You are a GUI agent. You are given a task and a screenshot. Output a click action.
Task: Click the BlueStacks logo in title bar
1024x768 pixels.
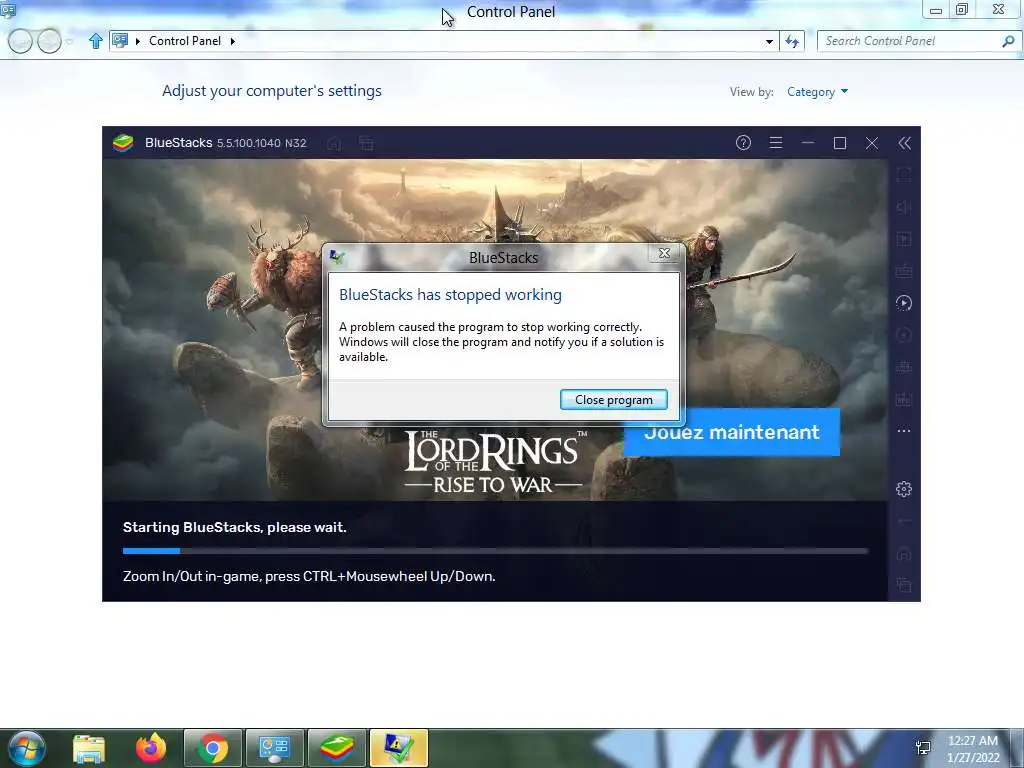pos(123,142)
